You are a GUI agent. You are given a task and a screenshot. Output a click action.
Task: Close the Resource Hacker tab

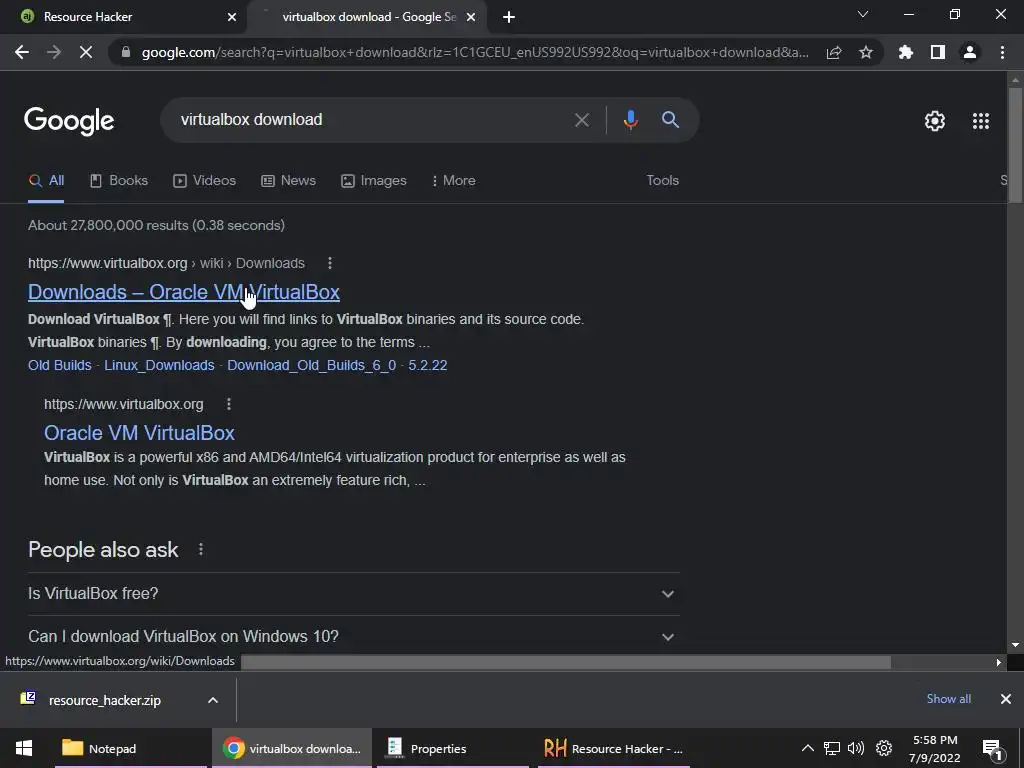(x=232, y=17)
